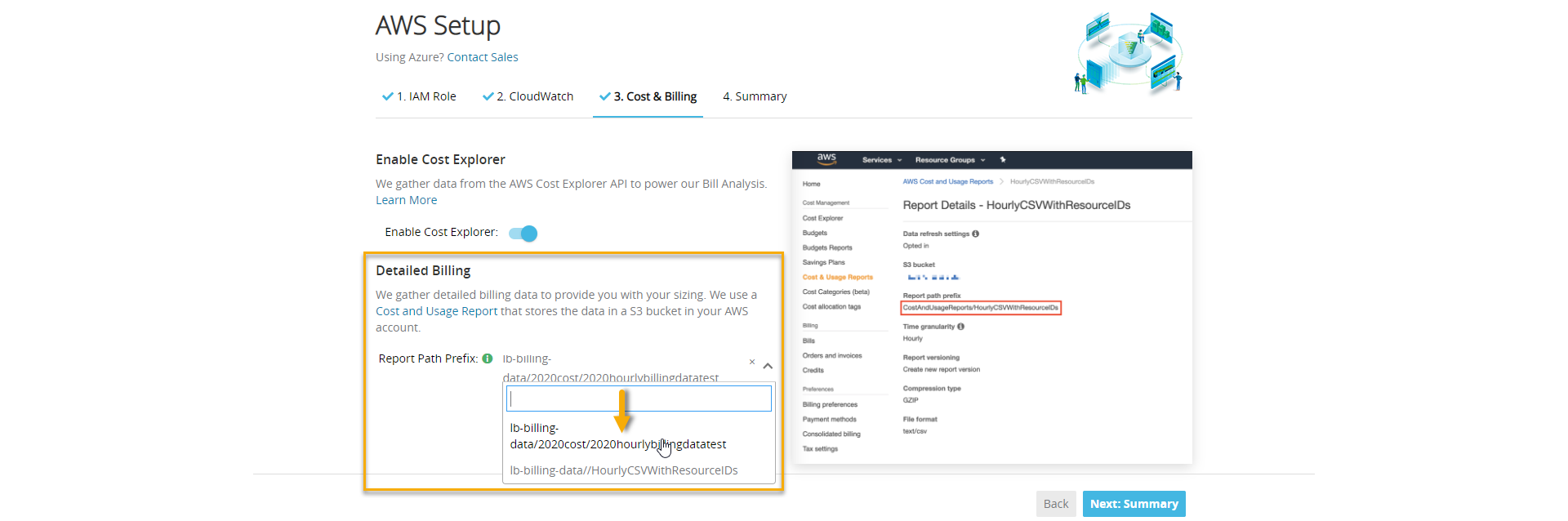Screen dimensions: 1568x521
Task: Click the Report Path Prefix info icon
Action: (x=488, y=358)
